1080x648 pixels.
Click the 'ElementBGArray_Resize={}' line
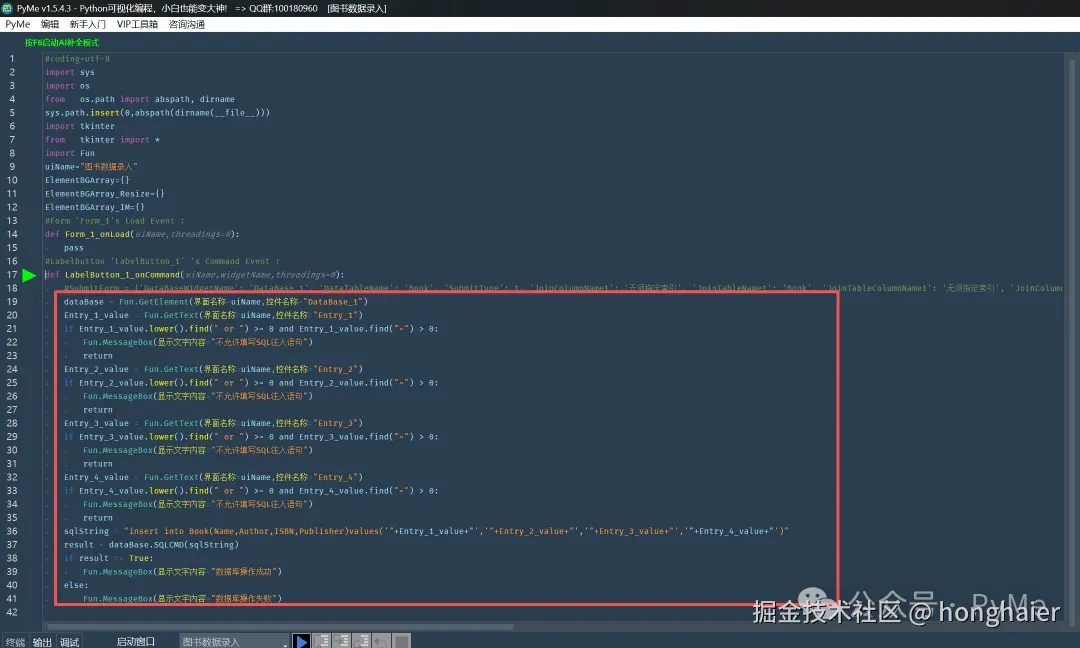105,194
